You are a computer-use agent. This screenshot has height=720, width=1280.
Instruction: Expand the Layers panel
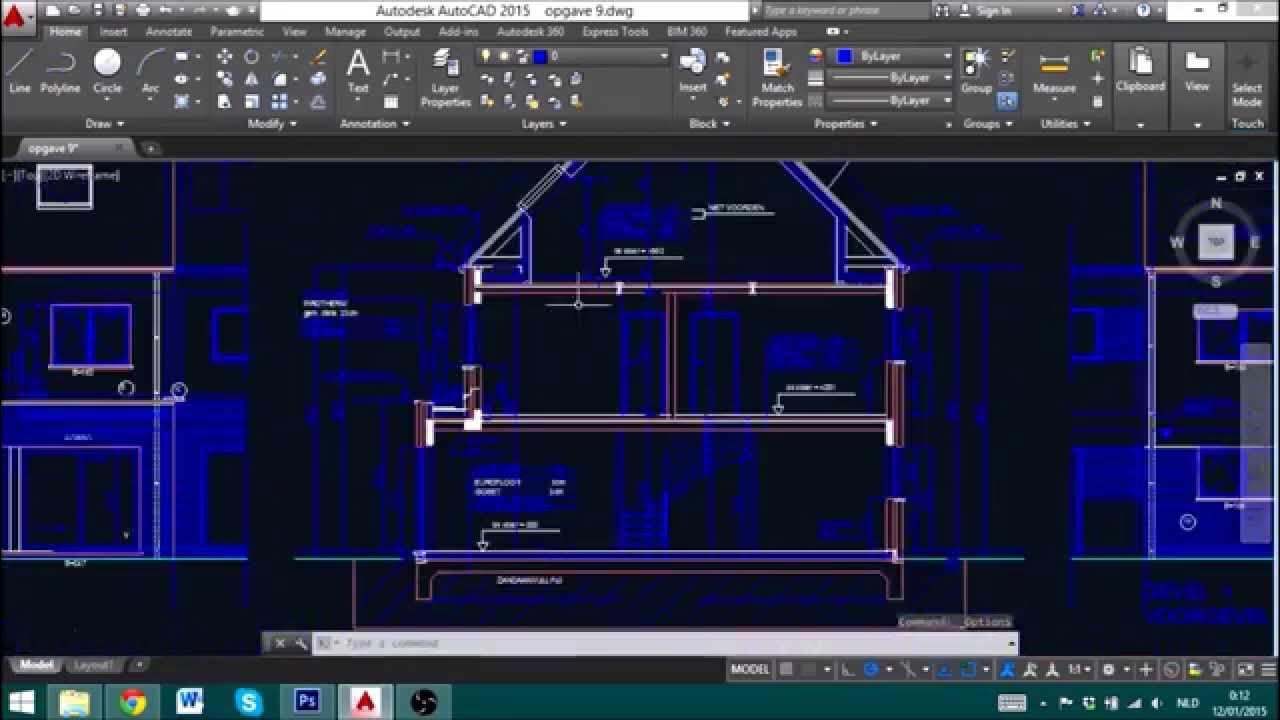point(544,124)
